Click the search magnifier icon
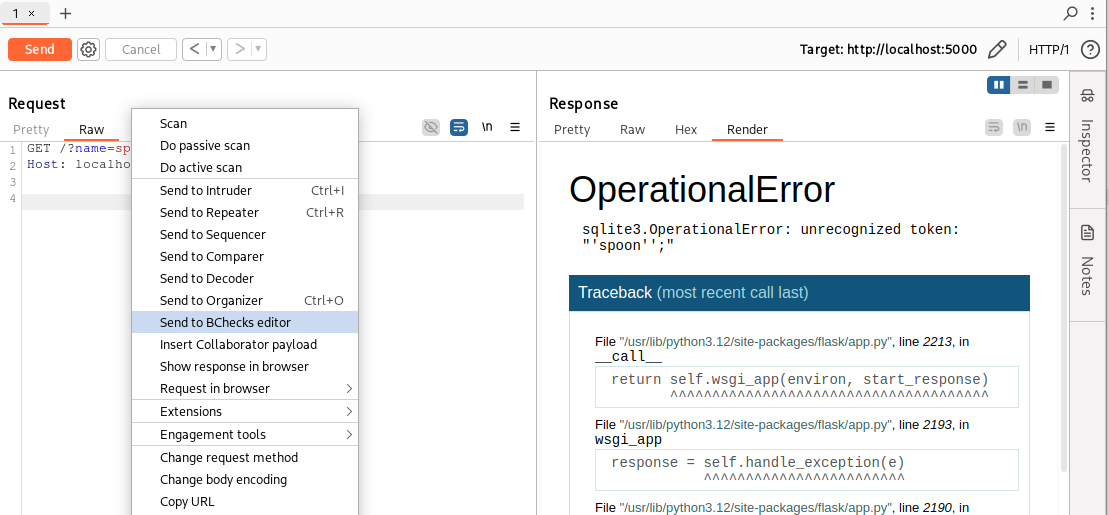 [1071, 13]
